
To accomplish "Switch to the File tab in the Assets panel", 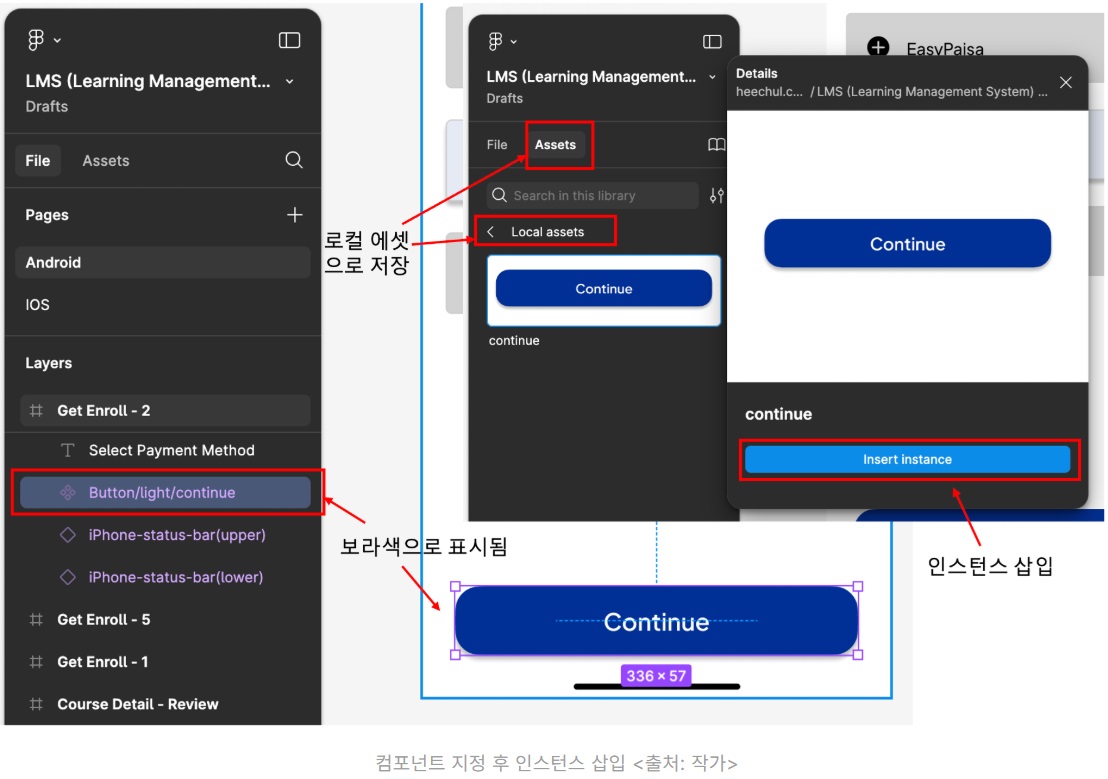I will pyautogui.click(x=497, y=145).
